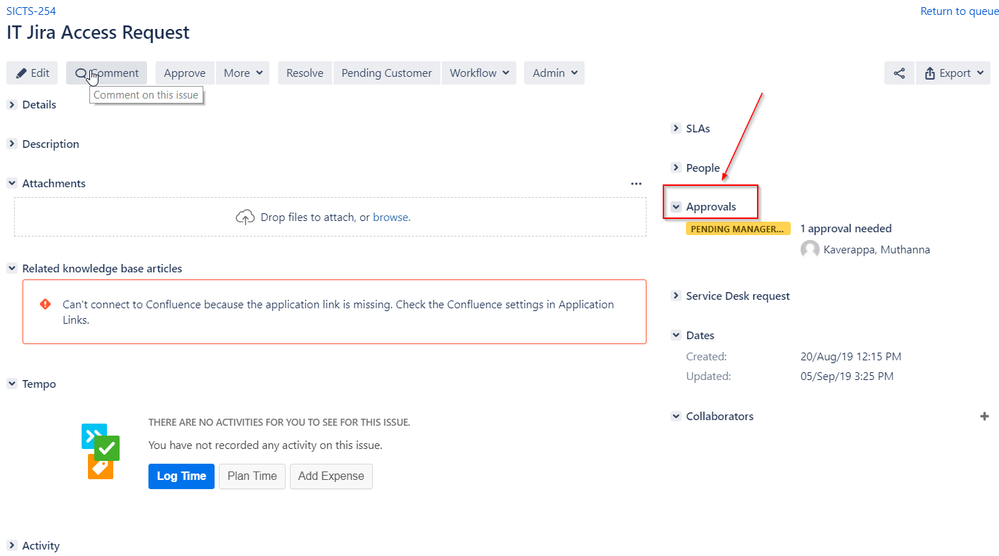Click the PENDING MANAGER status badge
Image resolution: width=999 pixels, height=556 pixels.
(x=738, y=229)
